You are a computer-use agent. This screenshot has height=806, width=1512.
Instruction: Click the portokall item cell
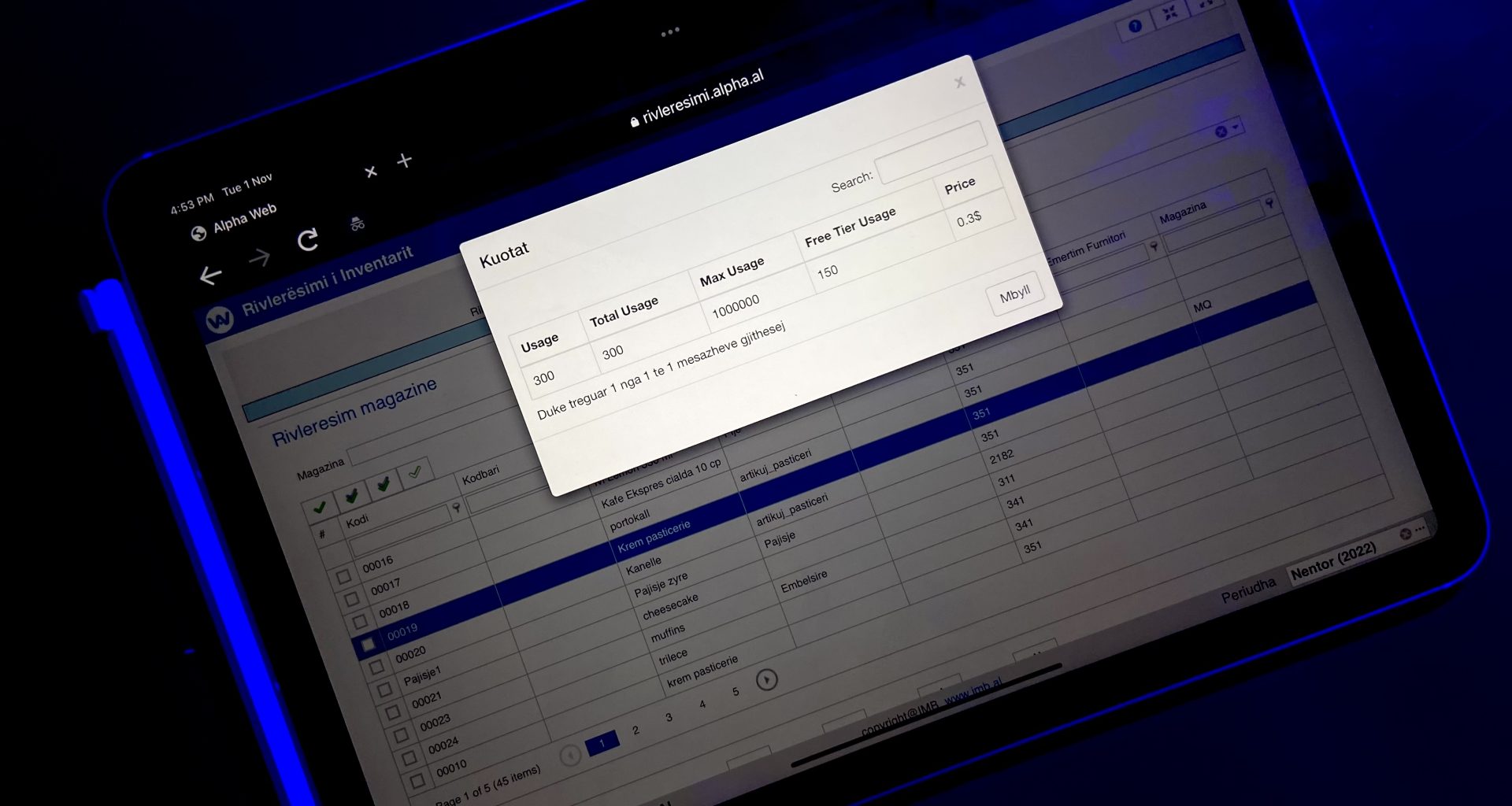(630, 520)
